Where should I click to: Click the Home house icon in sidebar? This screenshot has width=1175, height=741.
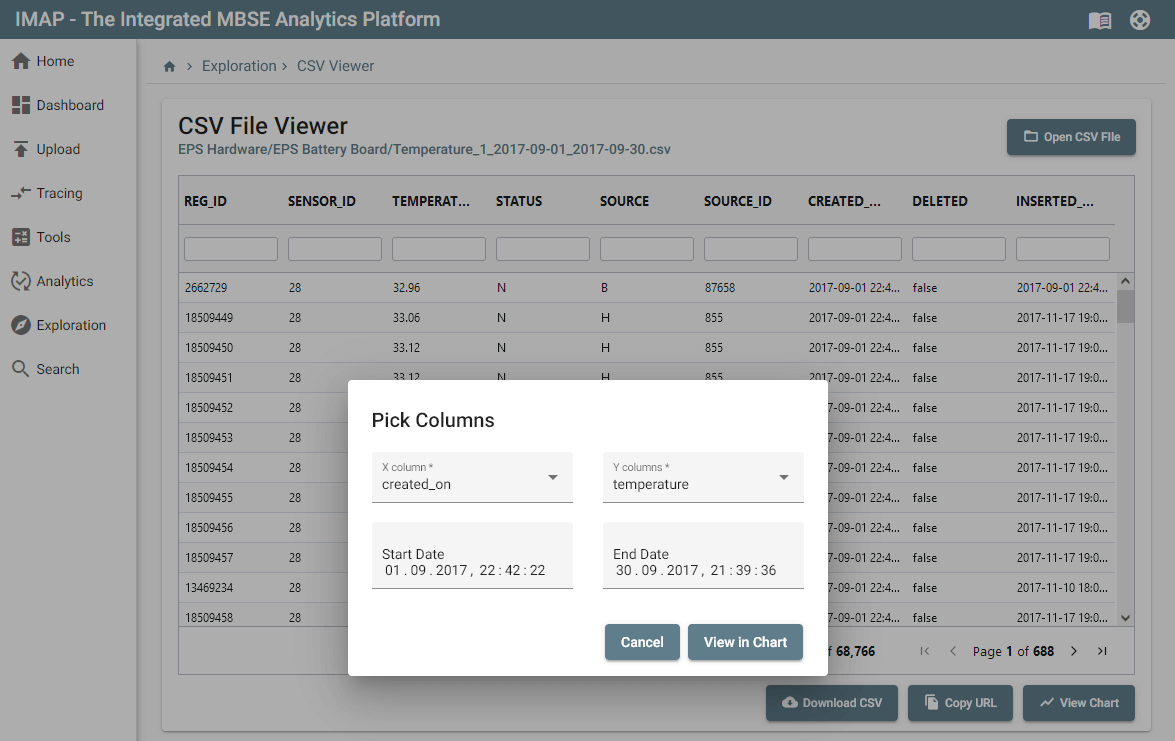pyautogui.click(x=21, y=61)
